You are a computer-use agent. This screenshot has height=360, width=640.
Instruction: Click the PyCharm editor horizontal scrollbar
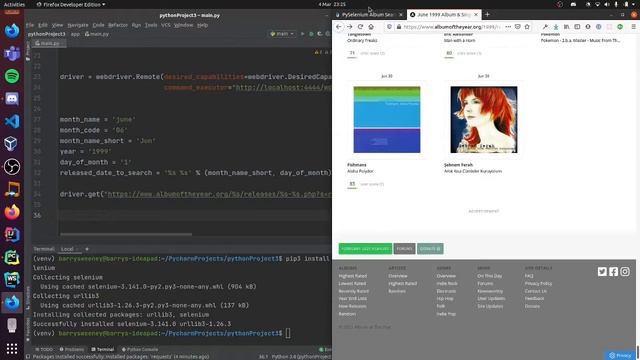pyautogui.click(x=126, y=234)
